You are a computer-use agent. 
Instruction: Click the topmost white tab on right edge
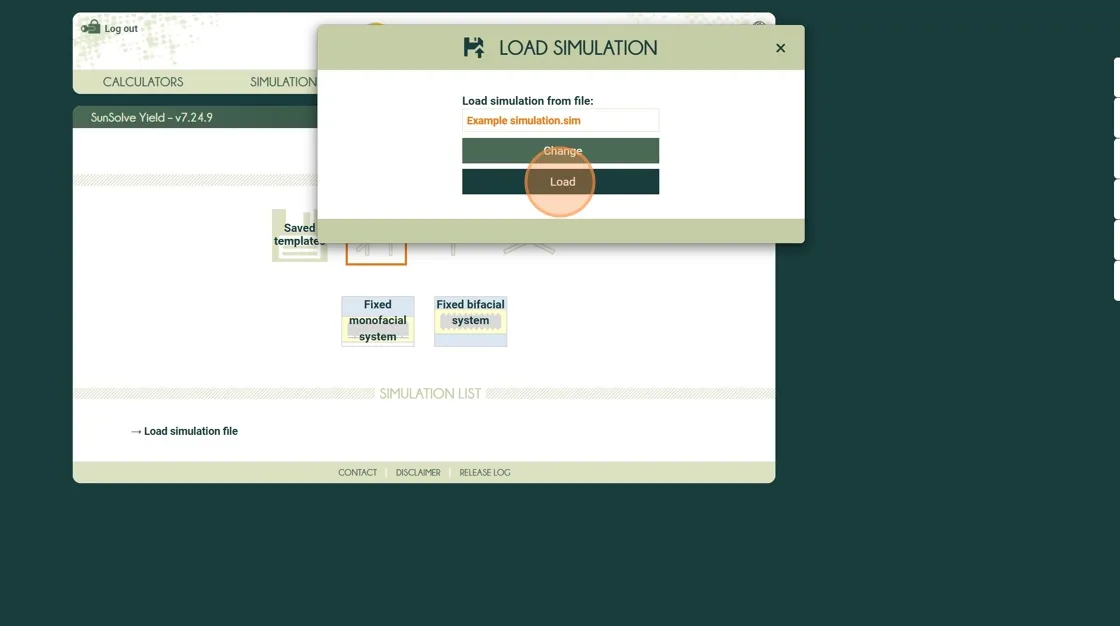click(1116, 77)
